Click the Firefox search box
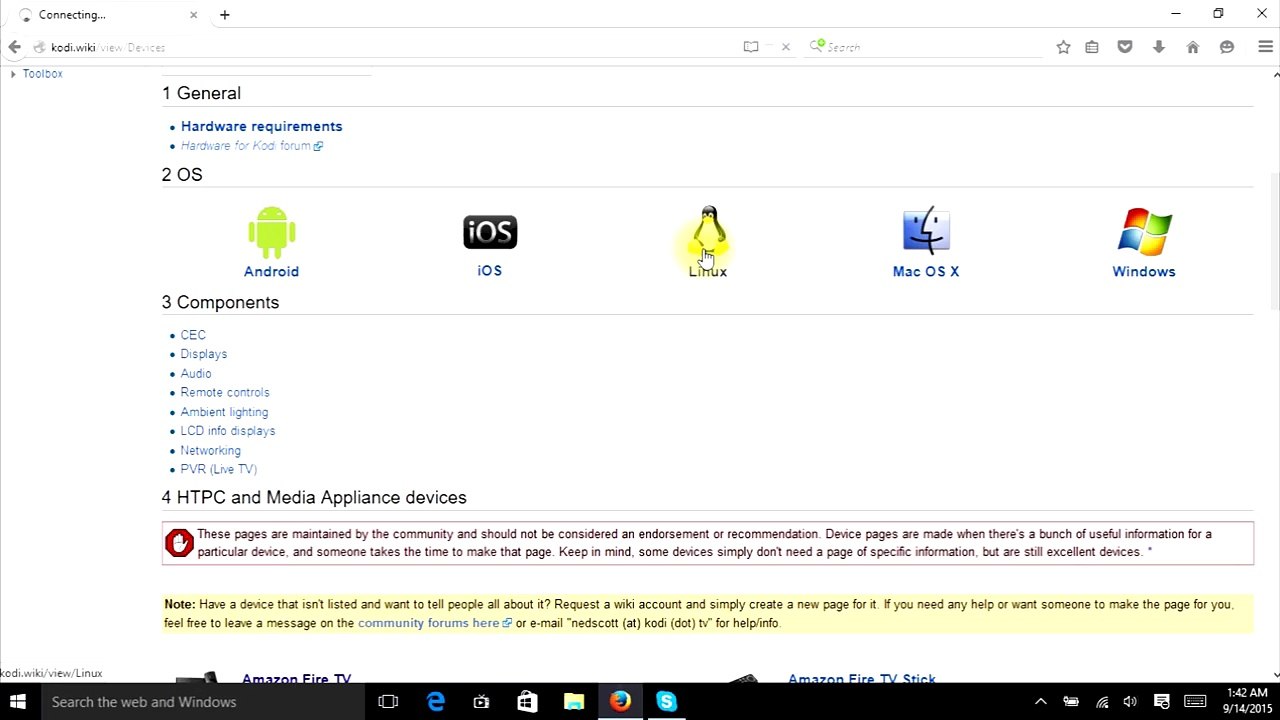The image size is (1280, 720). click(x=921, y=47)
